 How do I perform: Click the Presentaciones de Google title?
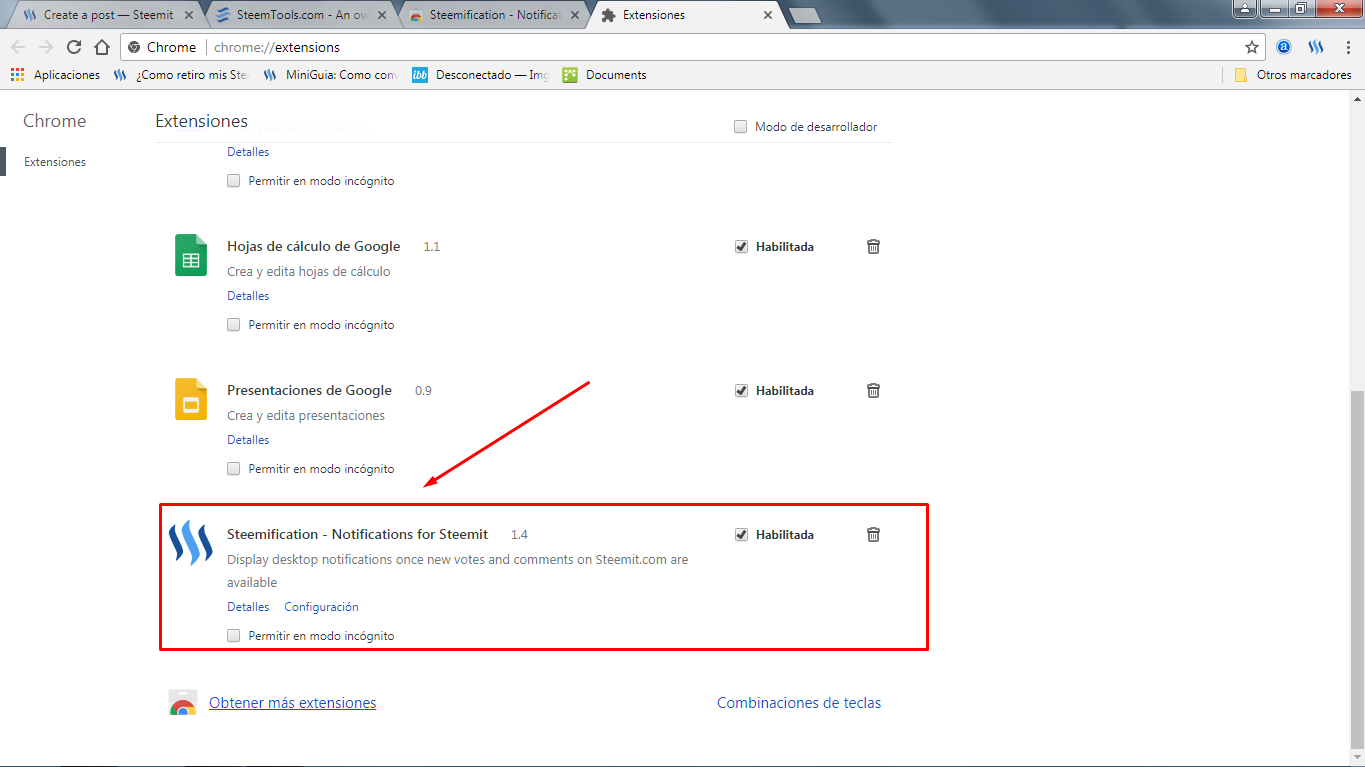click(x=309, y=390)
